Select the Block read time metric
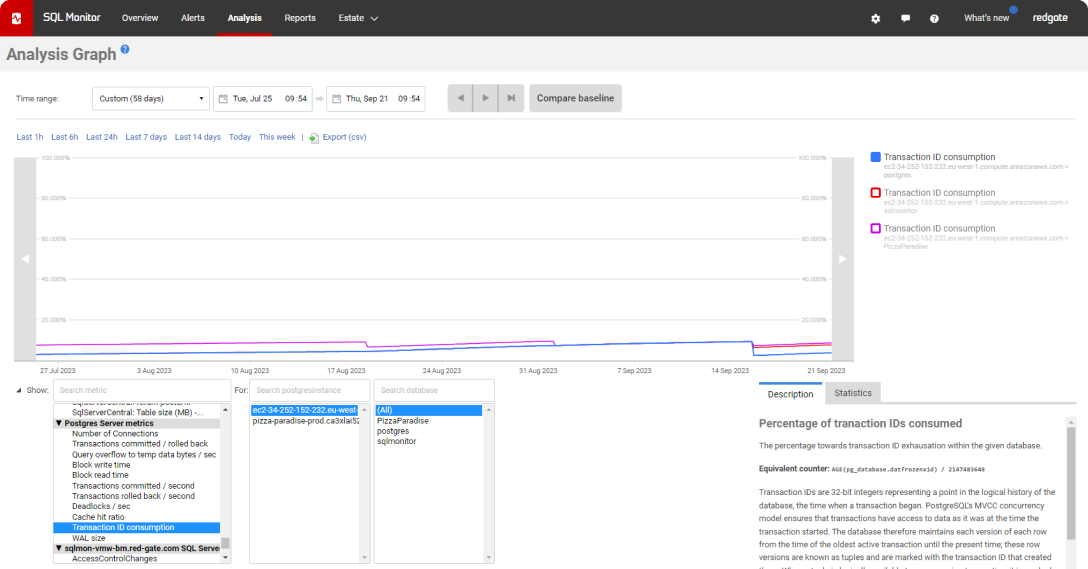This screenshot has height=569, width=1088. tap(101, 475)
